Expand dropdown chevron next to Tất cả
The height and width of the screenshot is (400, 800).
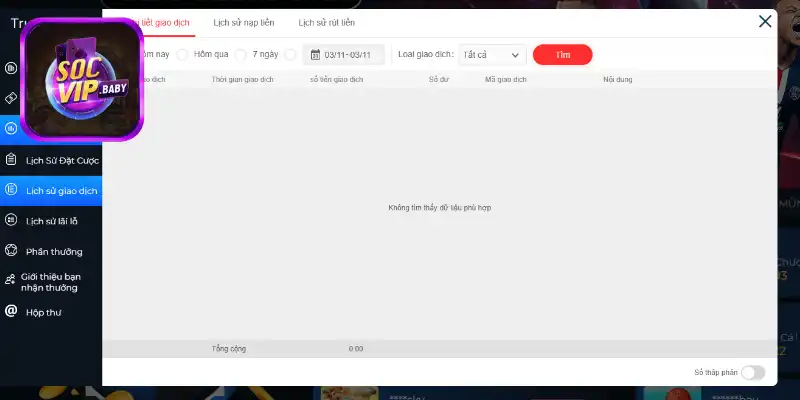coord(515,55)
